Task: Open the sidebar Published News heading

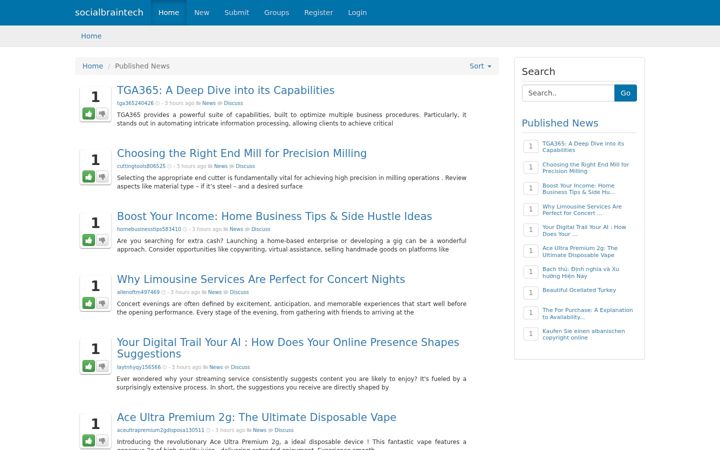Action: point(560,123)
